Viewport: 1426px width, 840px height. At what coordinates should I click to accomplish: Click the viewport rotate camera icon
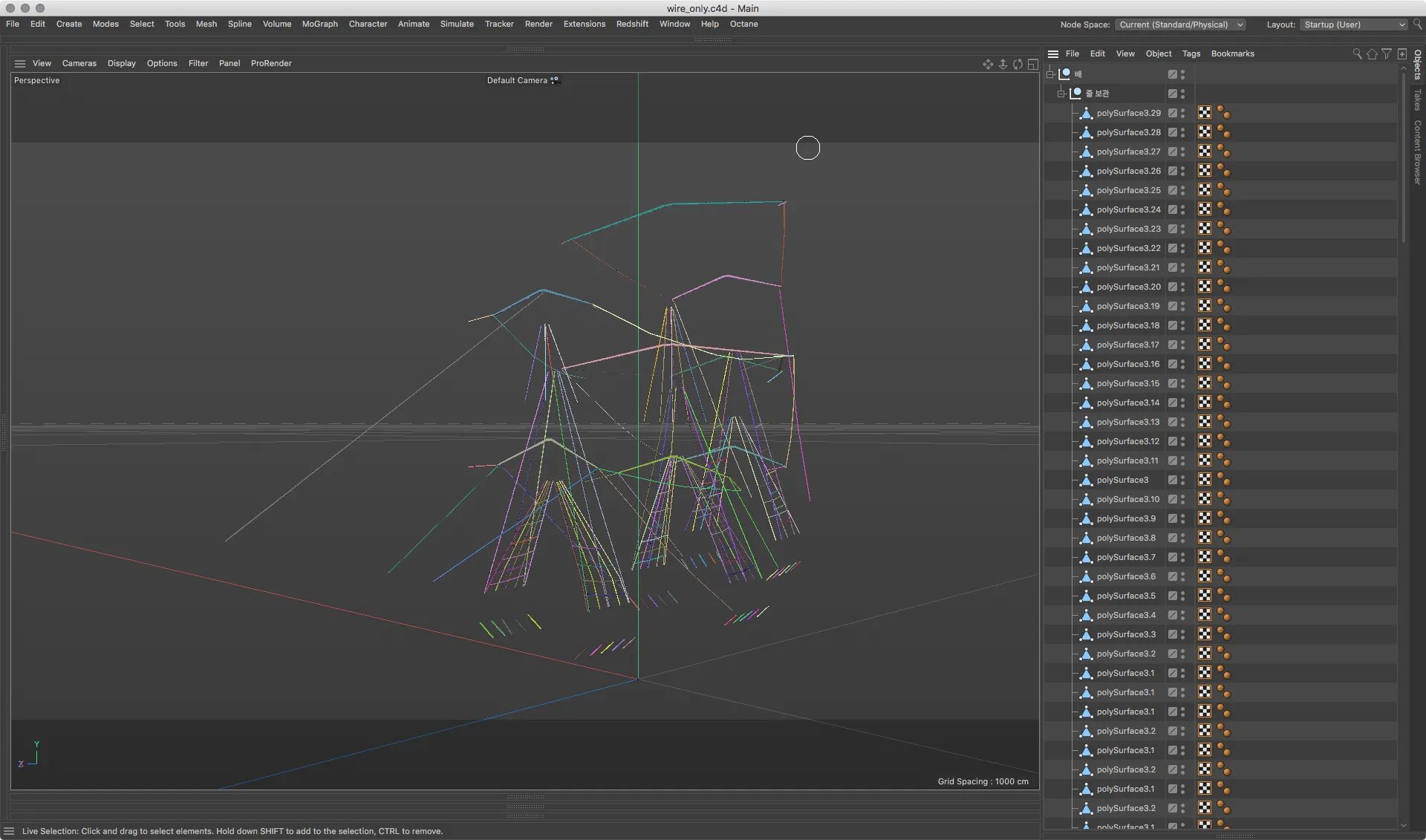(1018, 65)
